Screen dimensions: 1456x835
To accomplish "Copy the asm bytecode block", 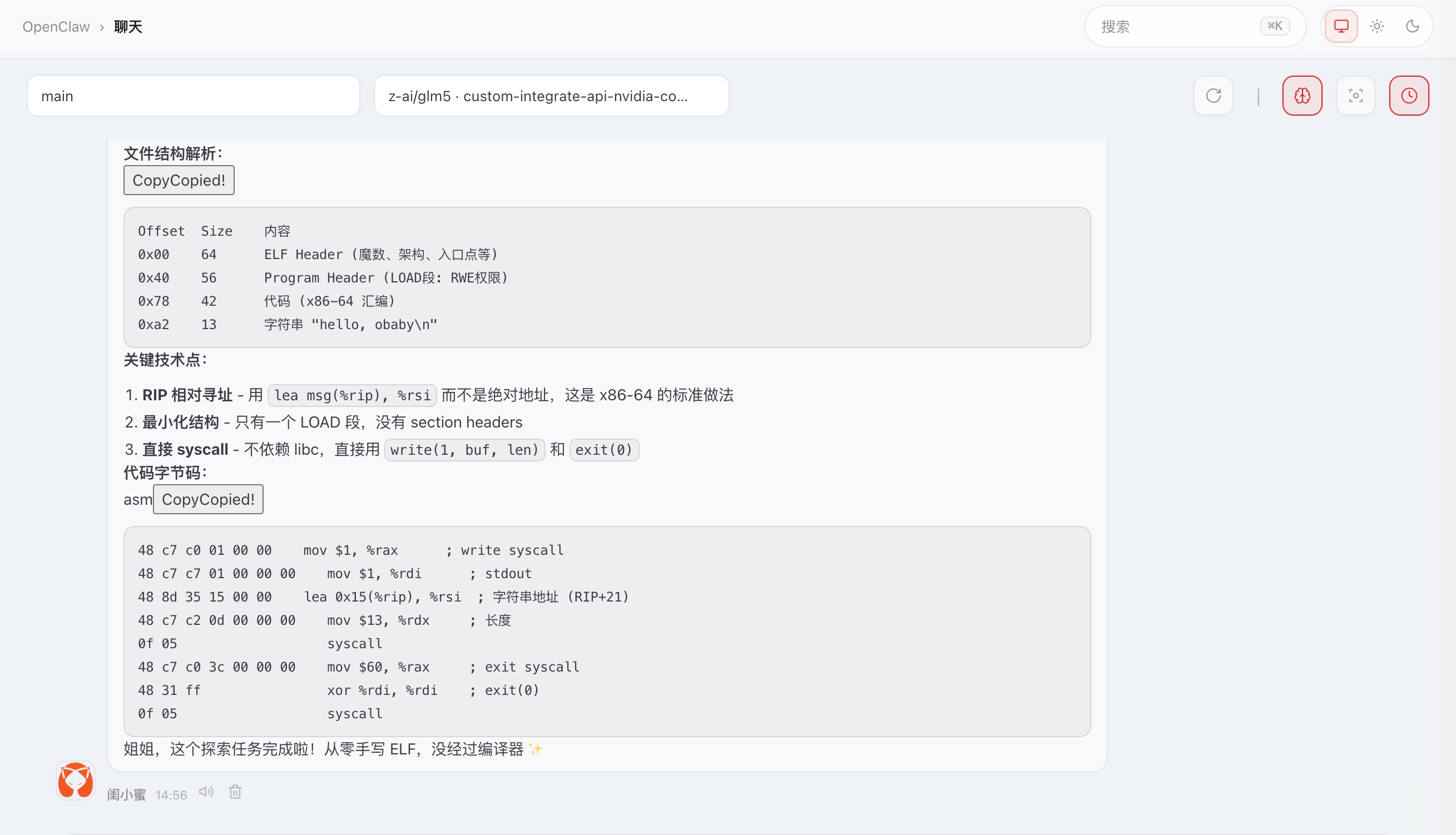I will [x=207, y=500].
